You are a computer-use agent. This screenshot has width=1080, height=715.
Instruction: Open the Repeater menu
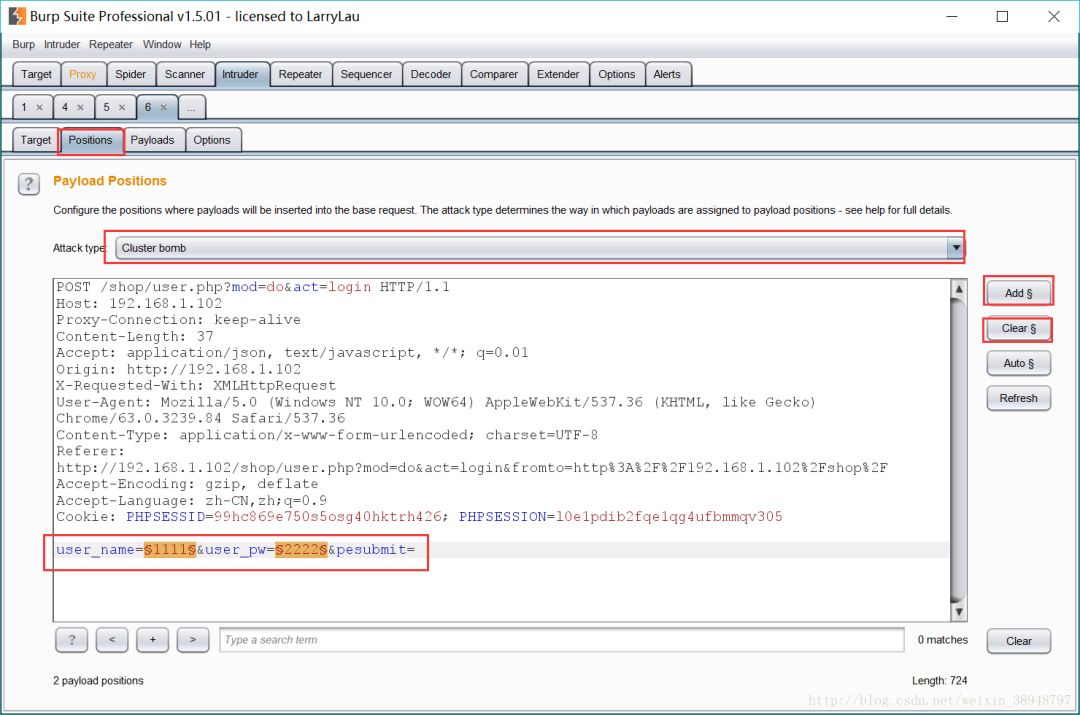click(110, 44)
